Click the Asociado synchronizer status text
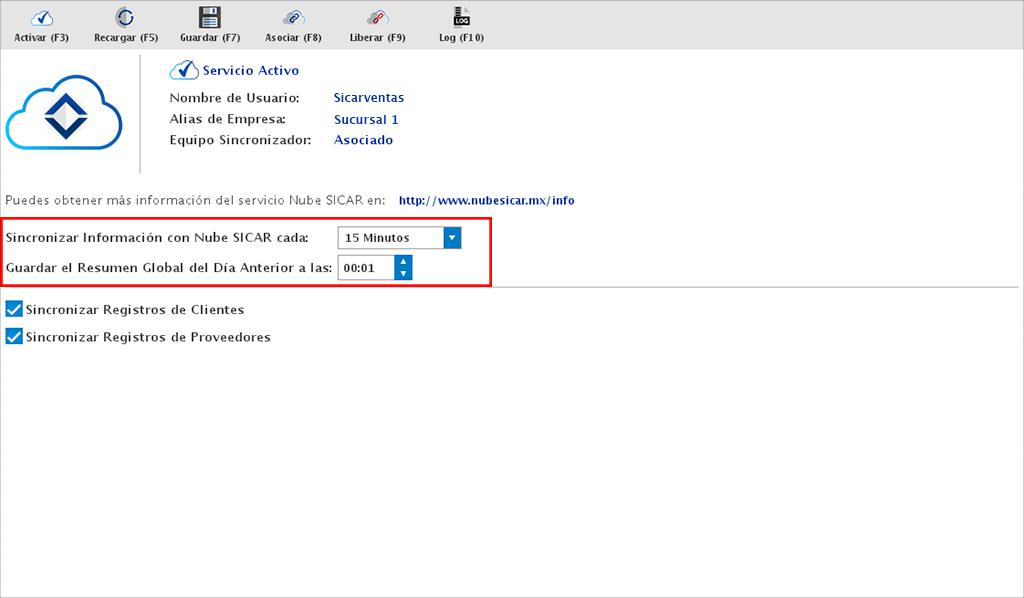This screenshot has width=1024, height=598. 363,140
